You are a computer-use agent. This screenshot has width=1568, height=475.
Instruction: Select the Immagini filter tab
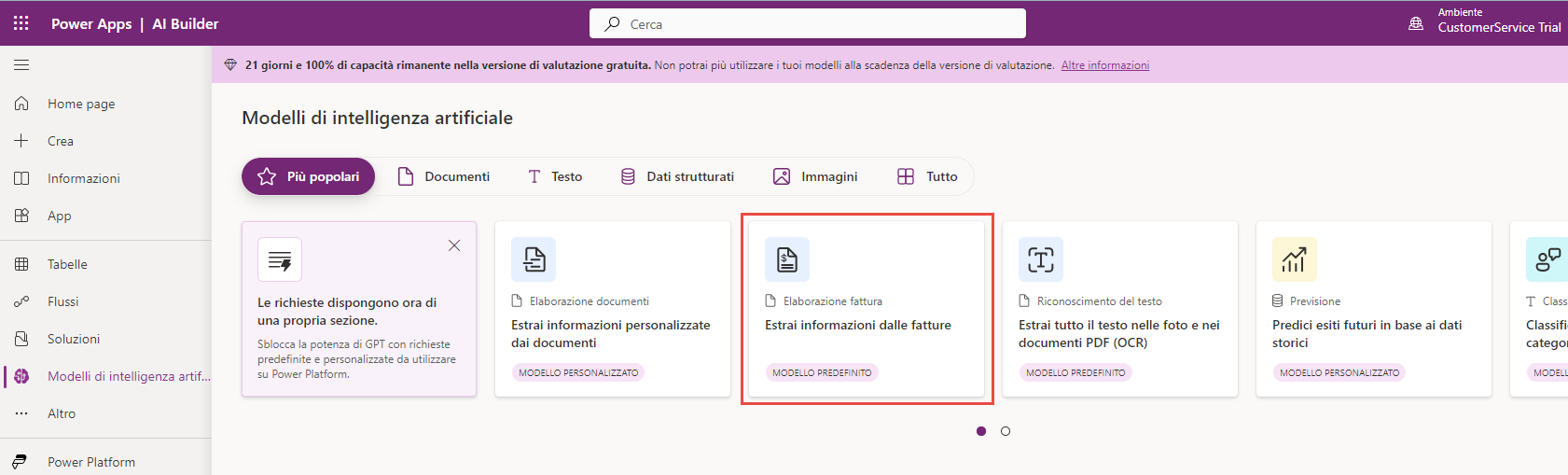[x=815, y=176]
